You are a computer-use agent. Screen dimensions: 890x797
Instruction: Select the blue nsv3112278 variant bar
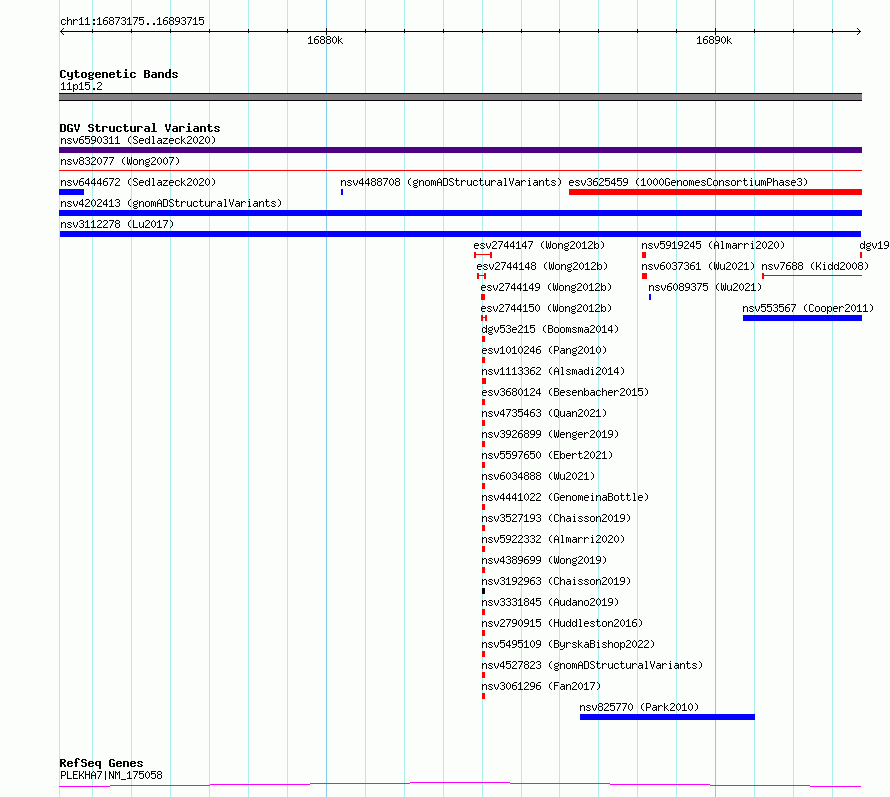click(x=460, y=234)
